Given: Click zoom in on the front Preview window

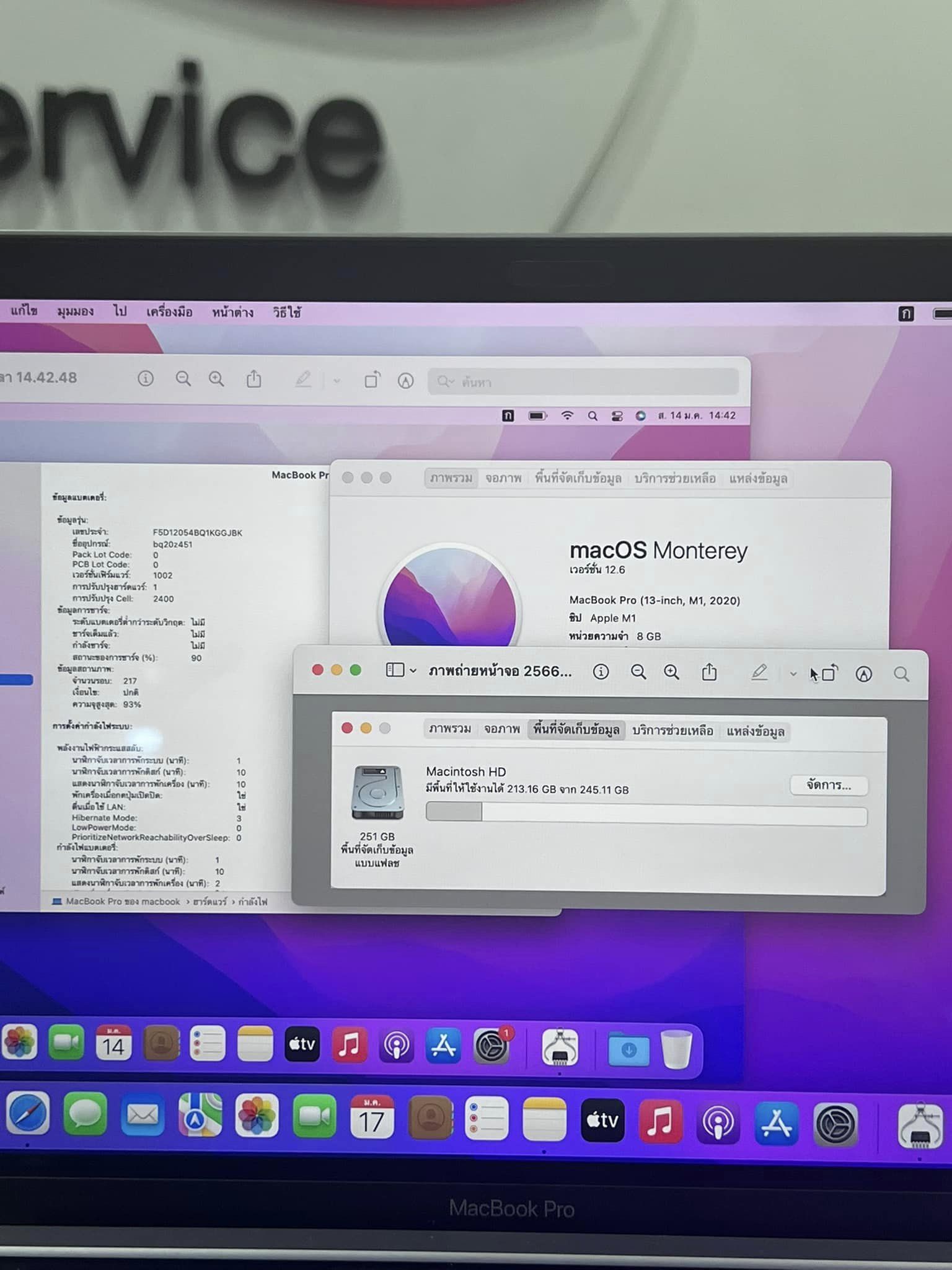Looking at the screenshot, I should point(671,672).
